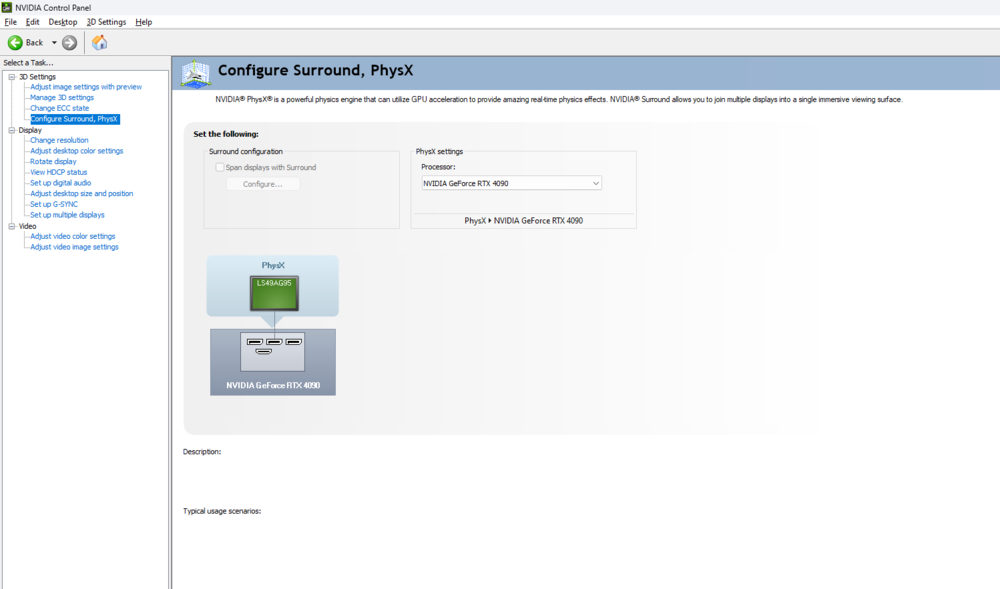The image size is (1000, 589).
Task: Collapse the Video tree node
Action: click(11, 226)
